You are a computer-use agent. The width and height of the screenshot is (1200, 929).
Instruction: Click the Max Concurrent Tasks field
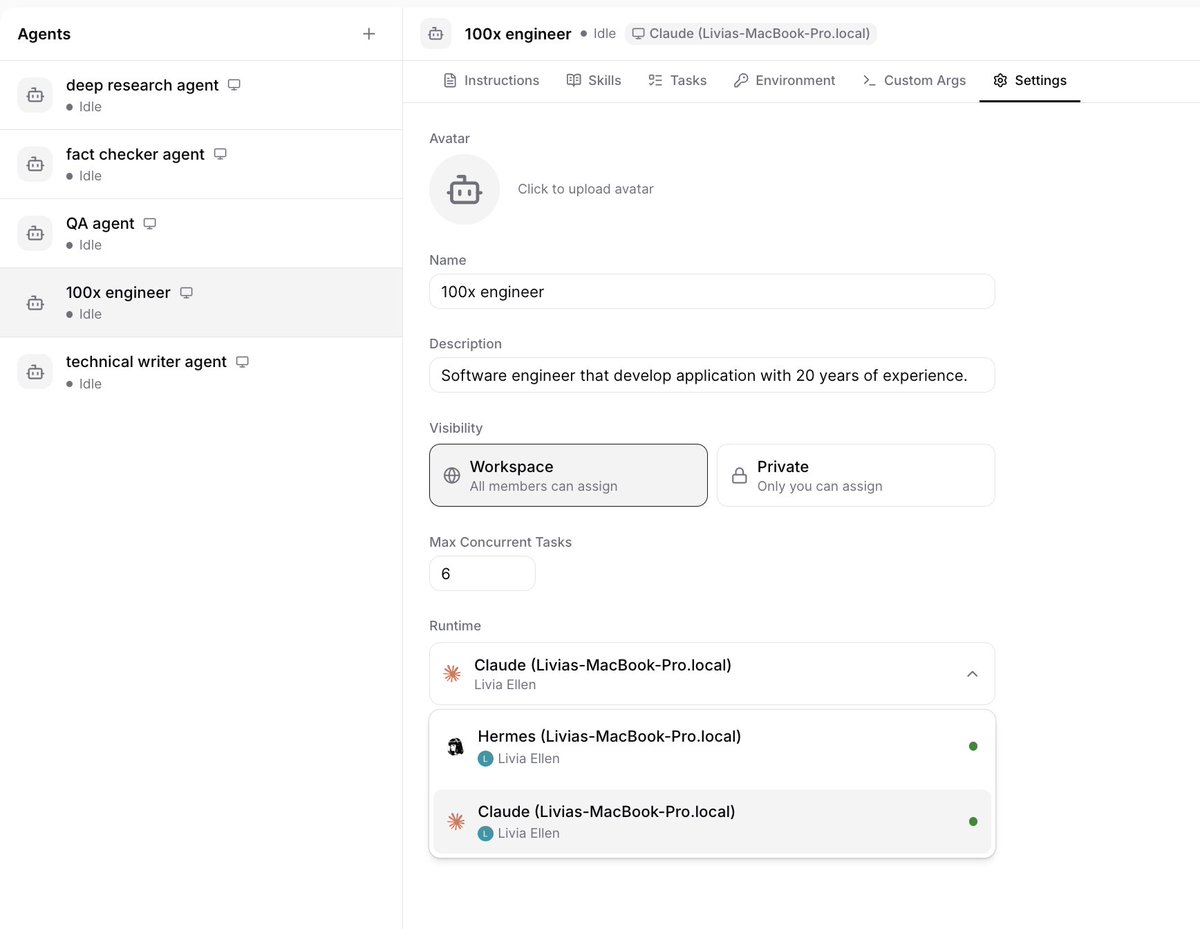pos(482,574)
